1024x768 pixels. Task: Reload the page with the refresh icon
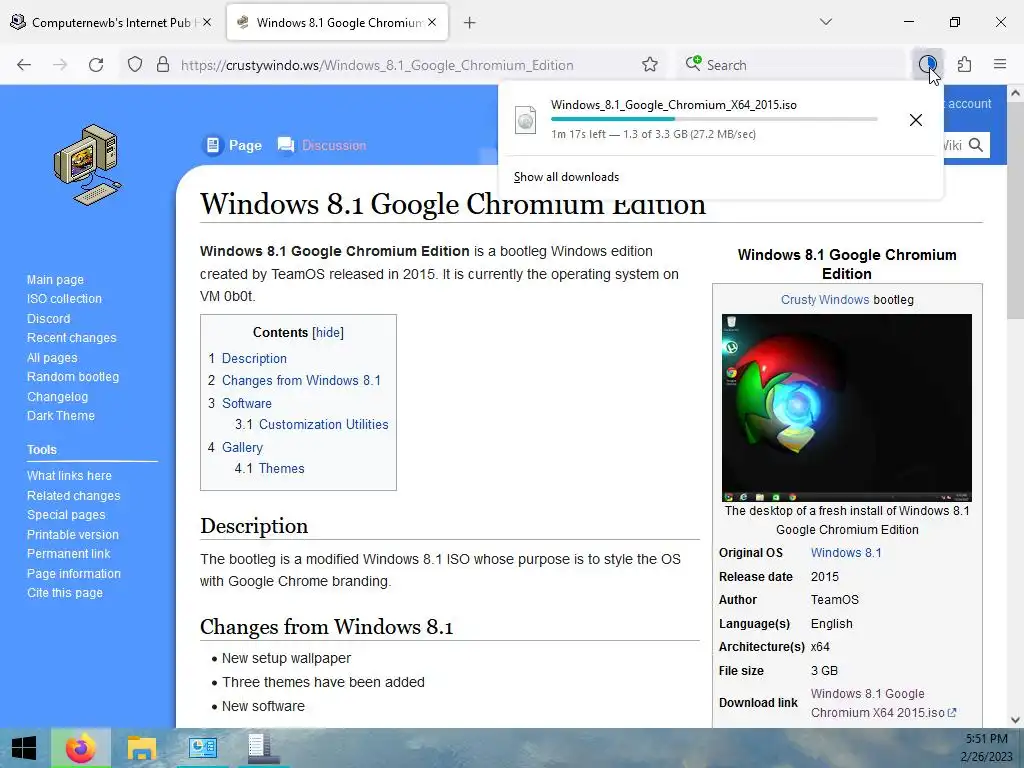click(96, 65)
